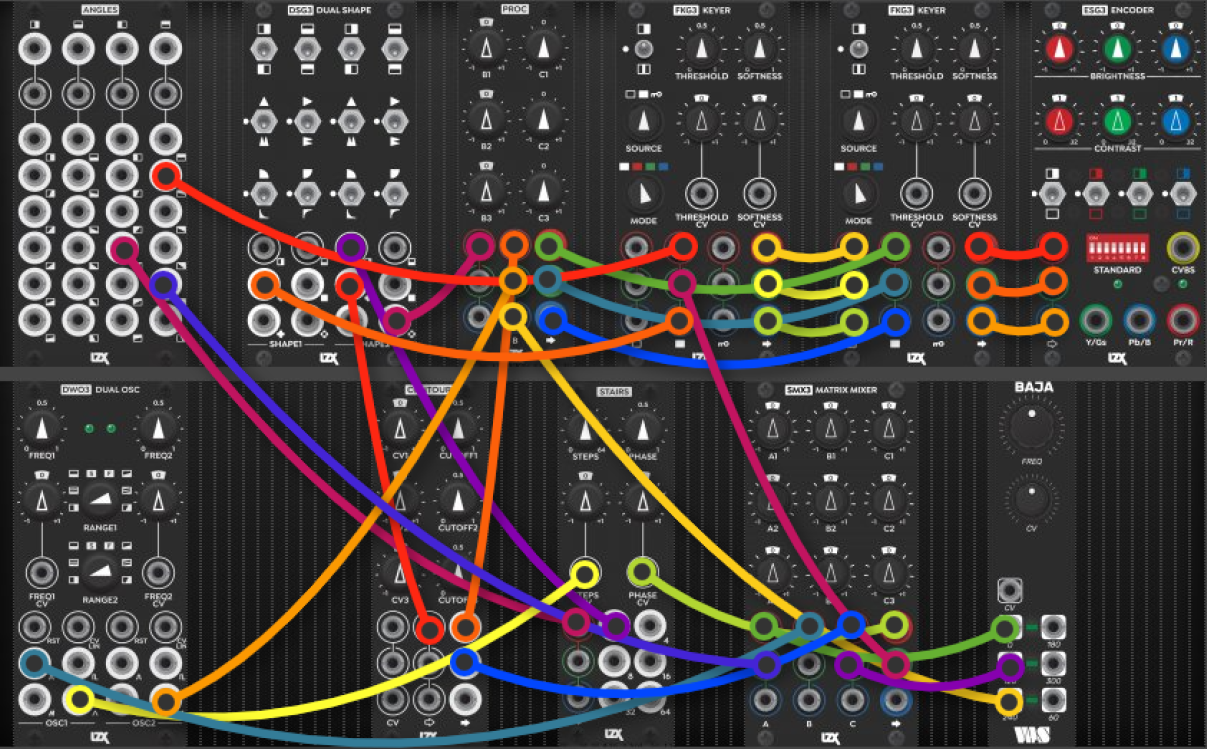Click the CV1 knob on Contour
Screen dimensions: 1207x749
tap(400, 429)
